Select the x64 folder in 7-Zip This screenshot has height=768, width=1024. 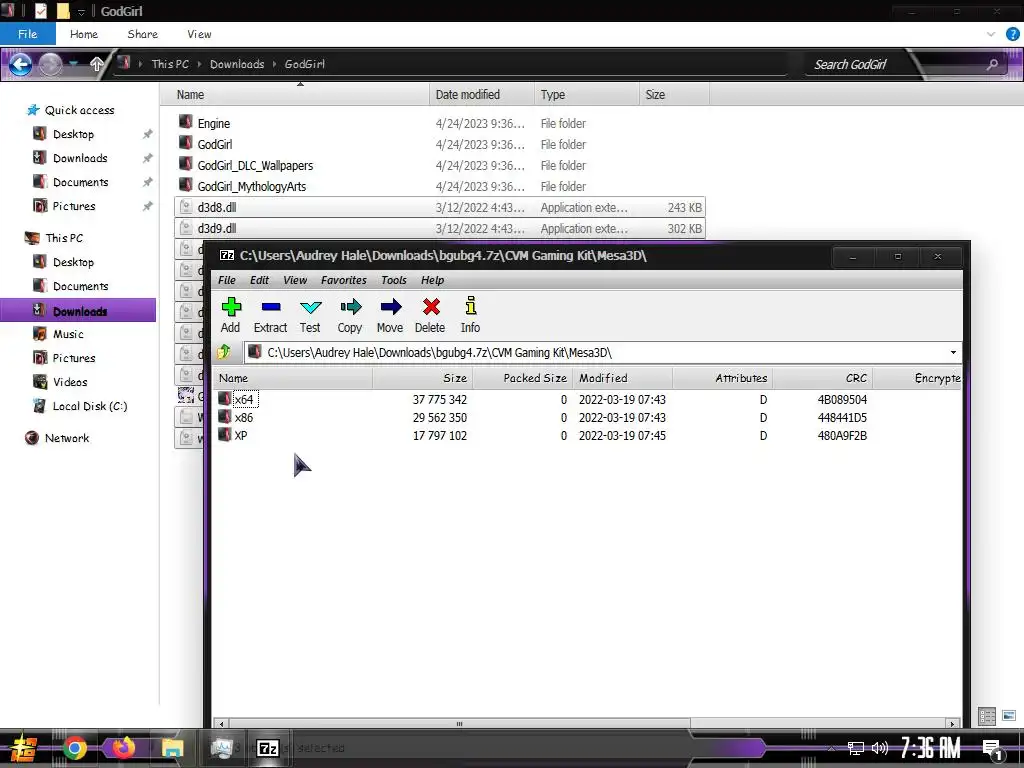[x=244, y=400]
